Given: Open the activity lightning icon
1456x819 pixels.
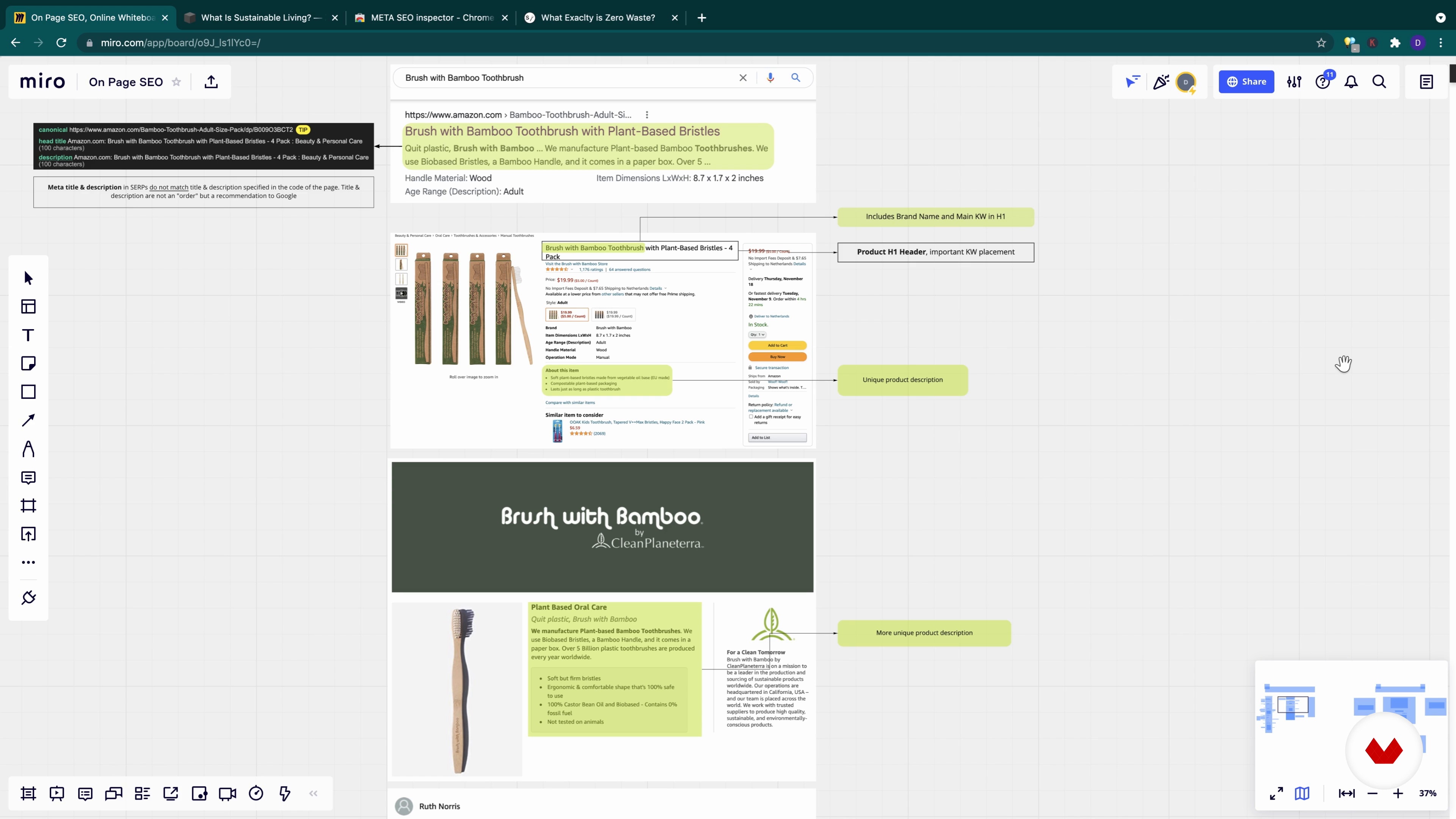Looking at the screenshot, I should pos(285,794).
